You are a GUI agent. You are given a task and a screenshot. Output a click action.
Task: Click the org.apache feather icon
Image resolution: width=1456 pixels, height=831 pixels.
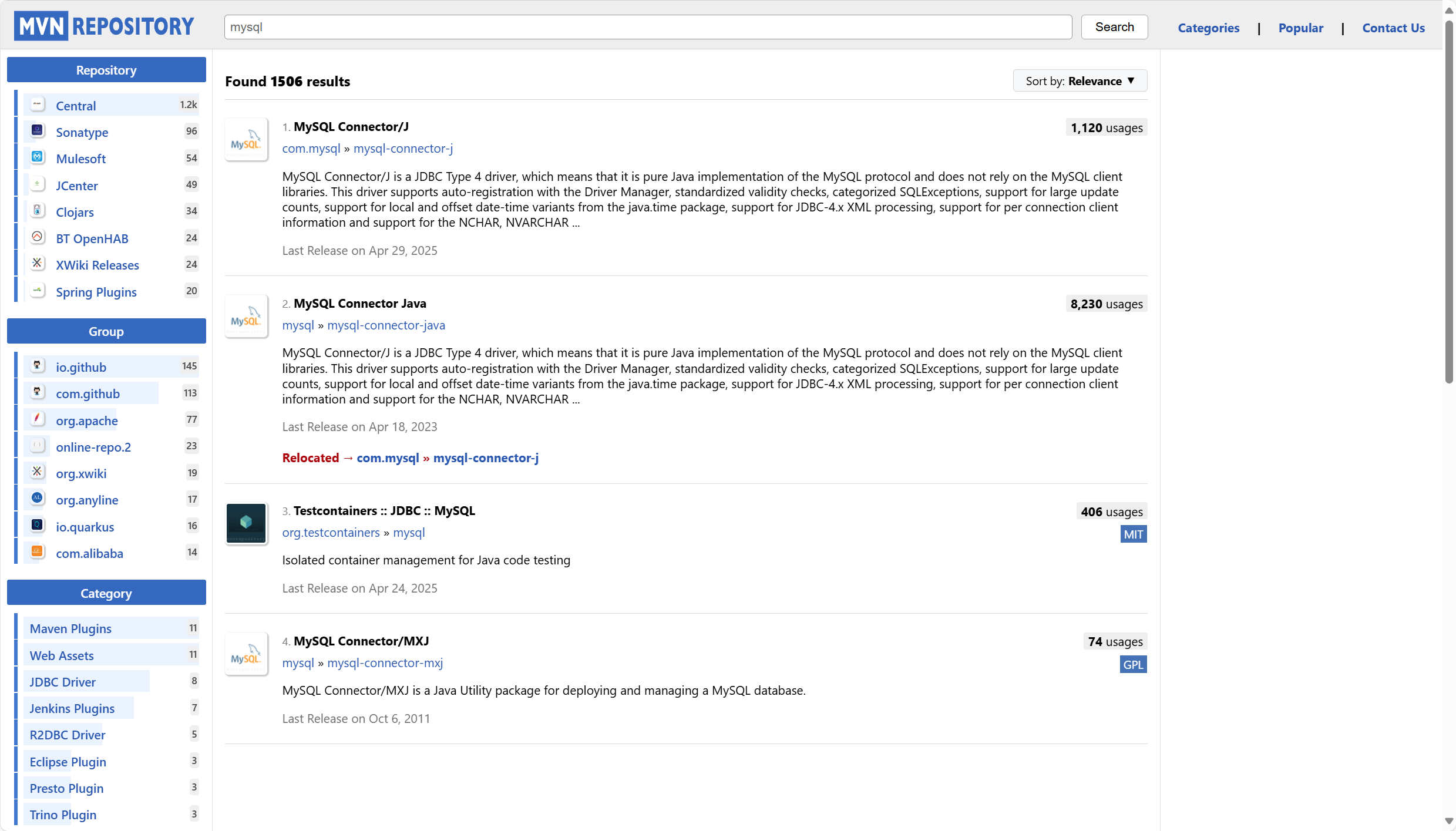(37, 419)
